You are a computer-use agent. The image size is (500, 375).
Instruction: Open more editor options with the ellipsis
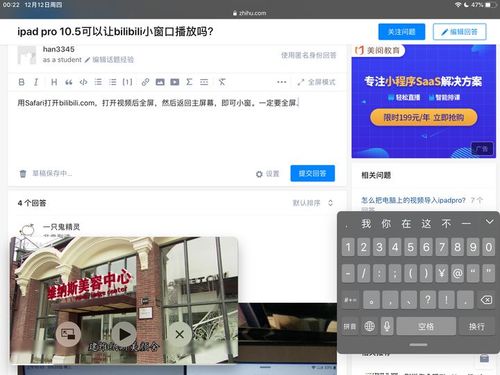(282, 82)
